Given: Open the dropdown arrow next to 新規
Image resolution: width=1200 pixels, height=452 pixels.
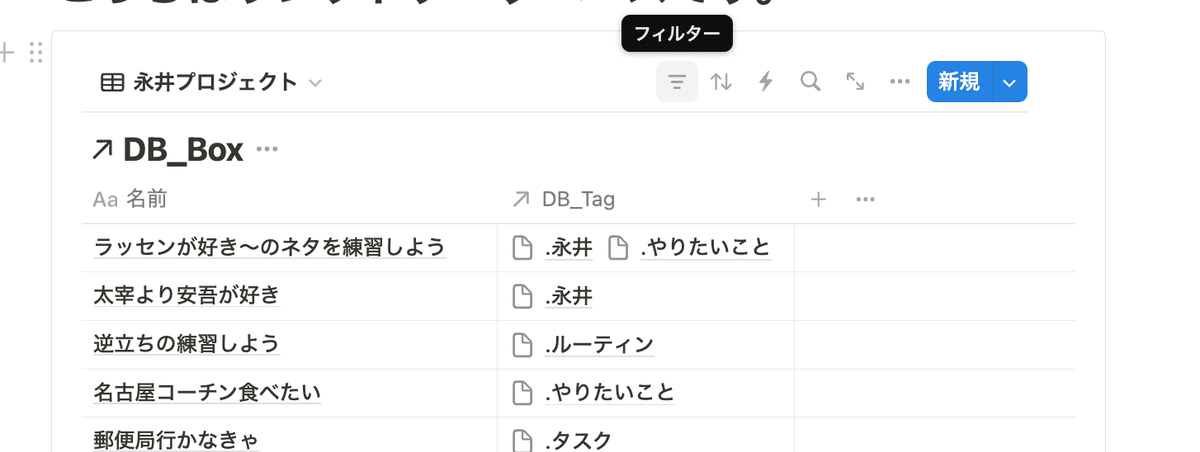Looking at the screenshot, I should tap(1010, 82).
